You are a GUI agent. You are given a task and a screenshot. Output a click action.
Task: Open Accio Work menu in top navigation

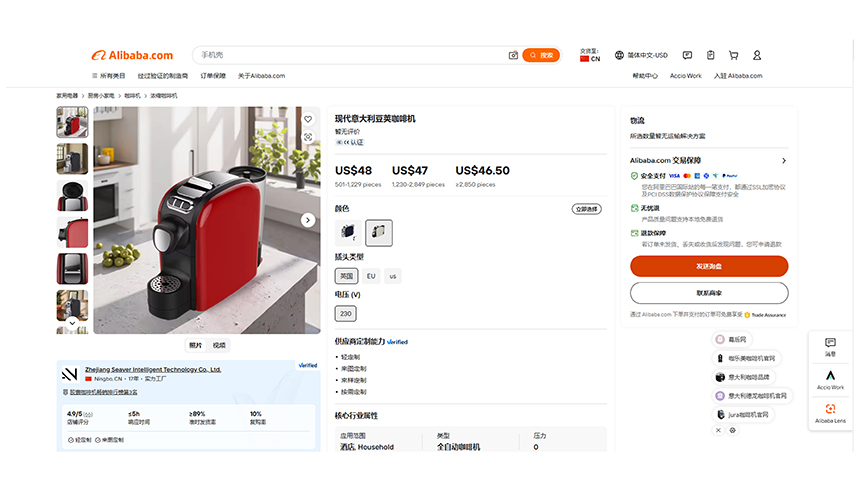[x=686, y=76]
